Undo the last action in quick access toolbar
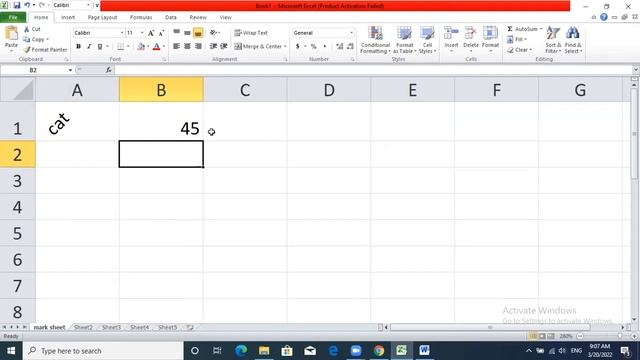This screenshot has width=640, height=360. pos(27,5)
